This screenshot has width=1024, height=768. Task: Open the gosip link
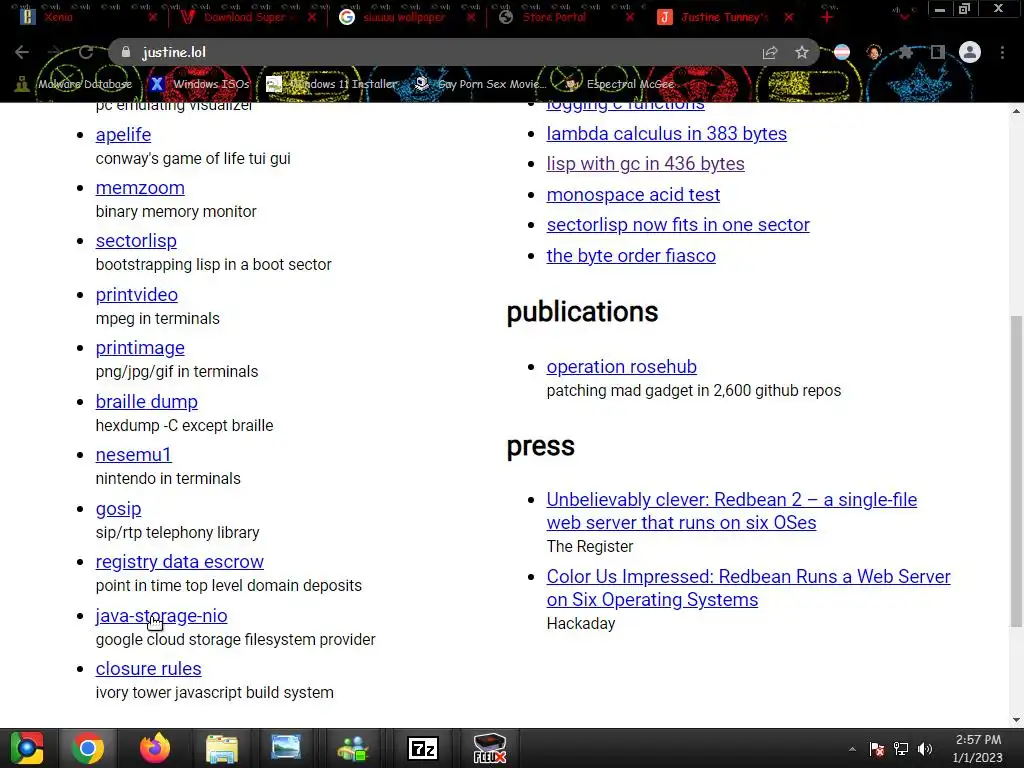(x=118, y=508)
